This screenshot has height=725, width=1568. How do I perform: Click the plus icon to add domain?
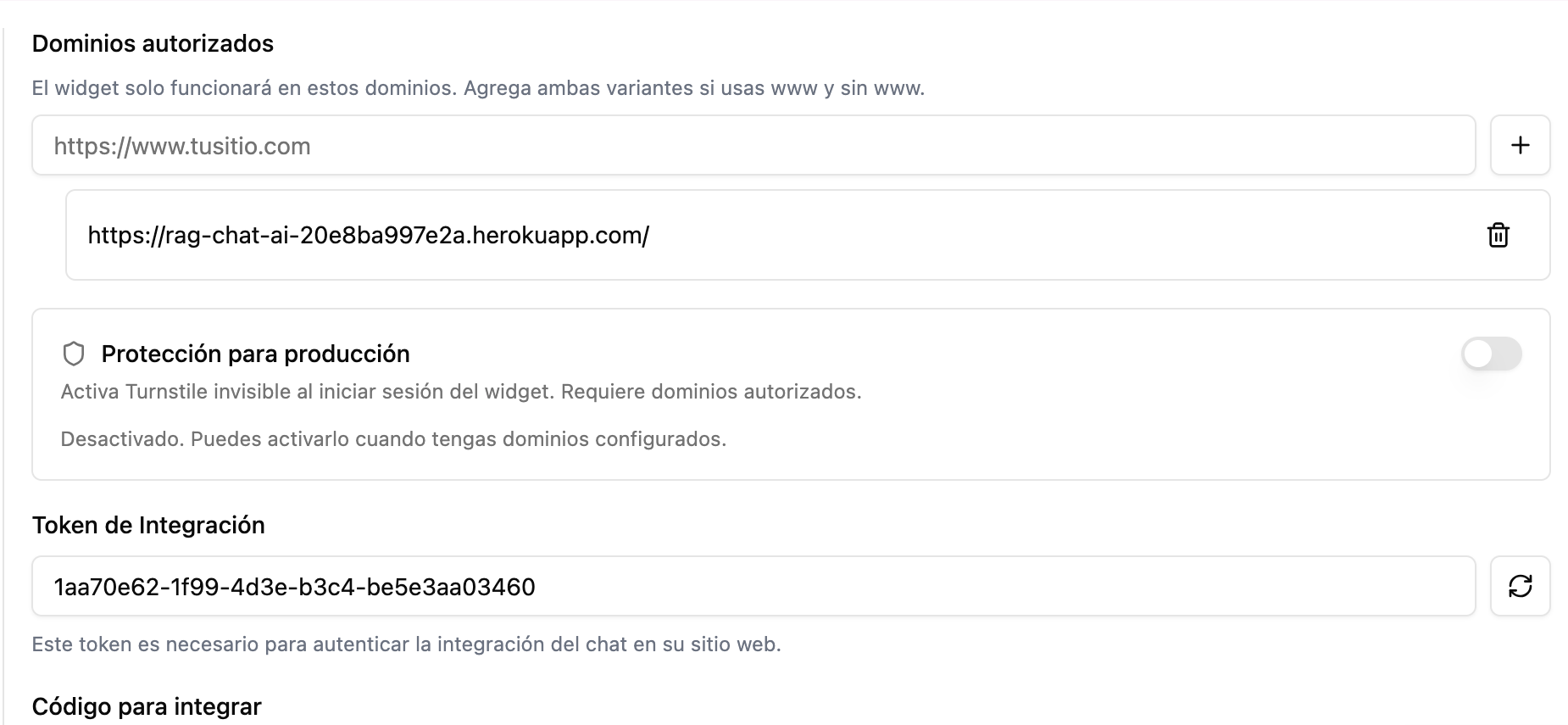click(1521, 145)
